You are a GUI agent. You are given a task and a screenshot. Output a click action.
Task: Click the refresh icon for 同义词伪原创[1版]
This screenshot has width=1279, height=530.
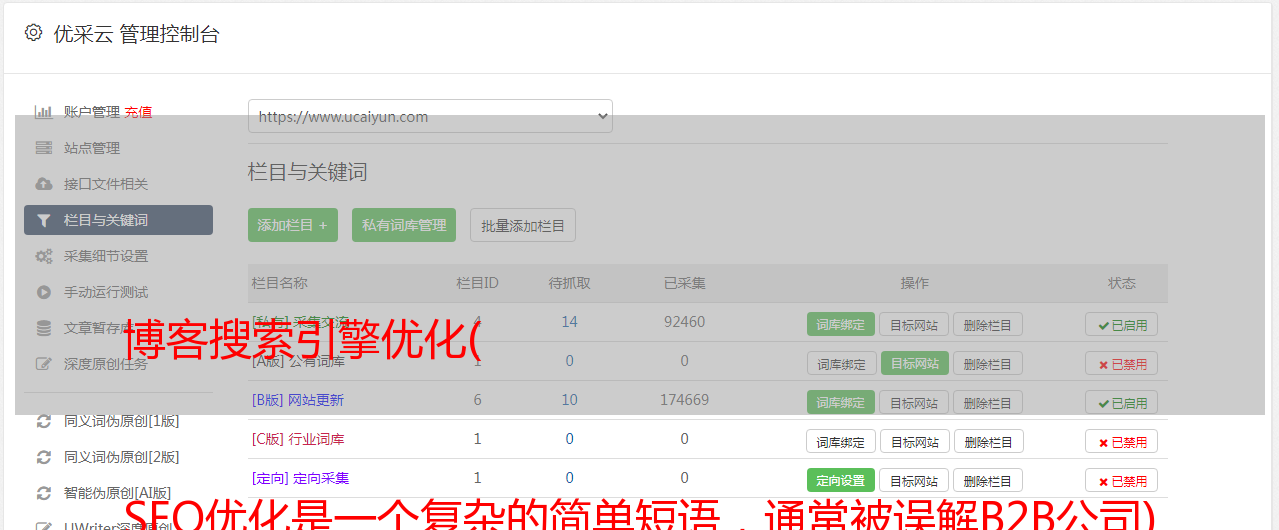[x=43, y=421]
